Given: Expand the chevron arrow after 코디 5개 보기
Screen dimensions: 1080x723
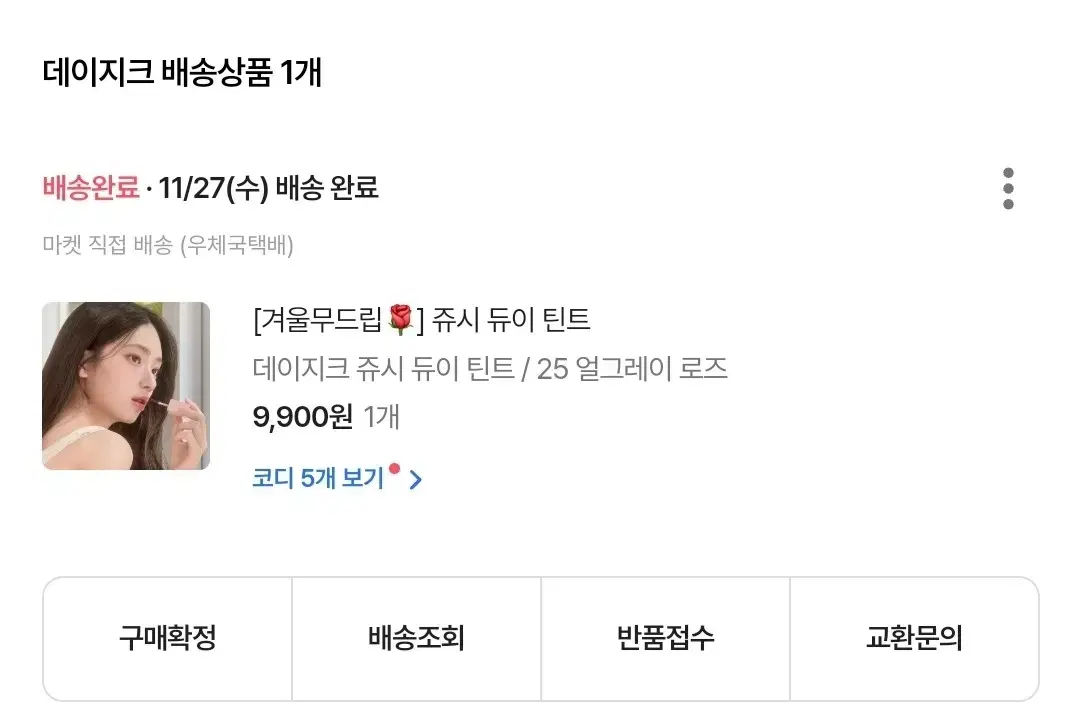Looking at the screenshot, I should 415,479.
